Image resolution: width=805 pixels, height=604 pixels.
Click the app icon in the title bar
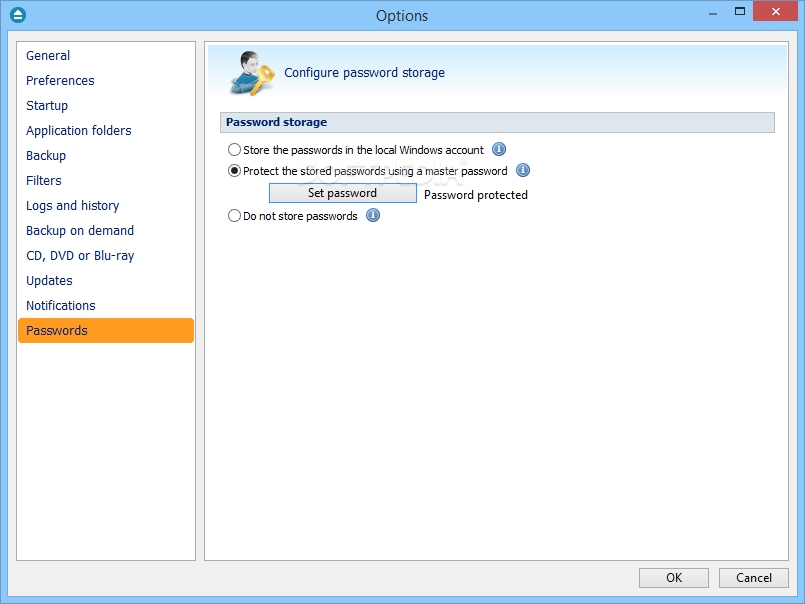[x=18, y=15]
